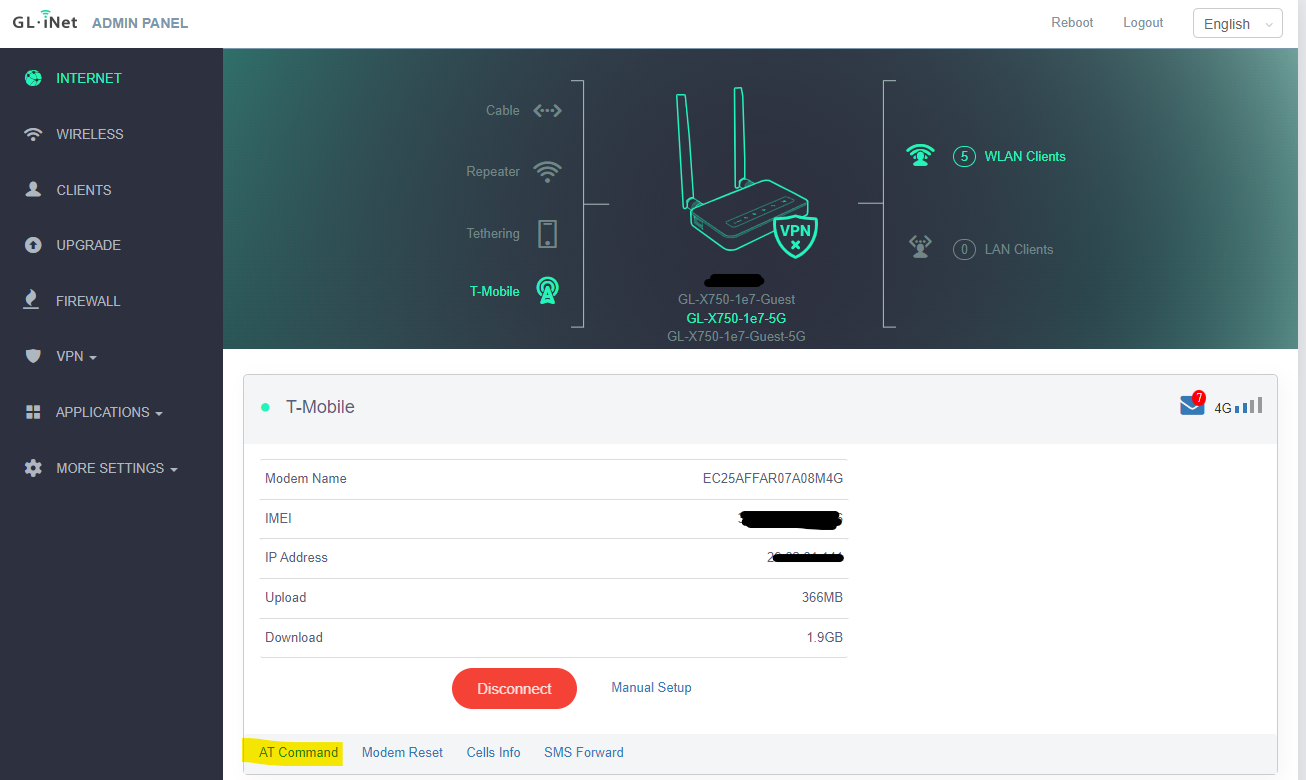Click the Cable connection icon
This screenshot has width=1306, height=780.
pyautogui.click(x=547, y=111)
